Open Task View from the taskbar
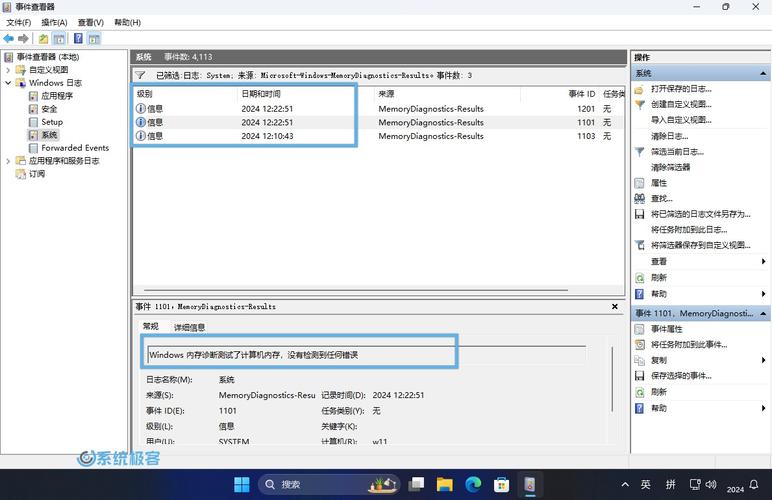Screen dimensions: 772x500 416,485
